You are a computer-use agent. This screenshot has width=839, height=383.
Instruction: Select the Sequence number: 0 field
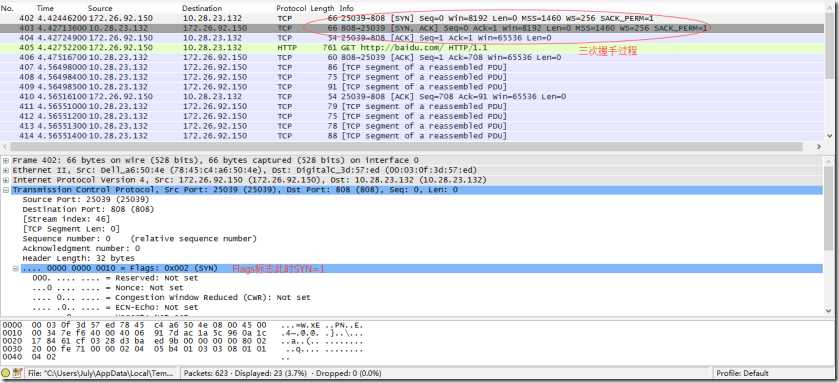tap(139, 239)
